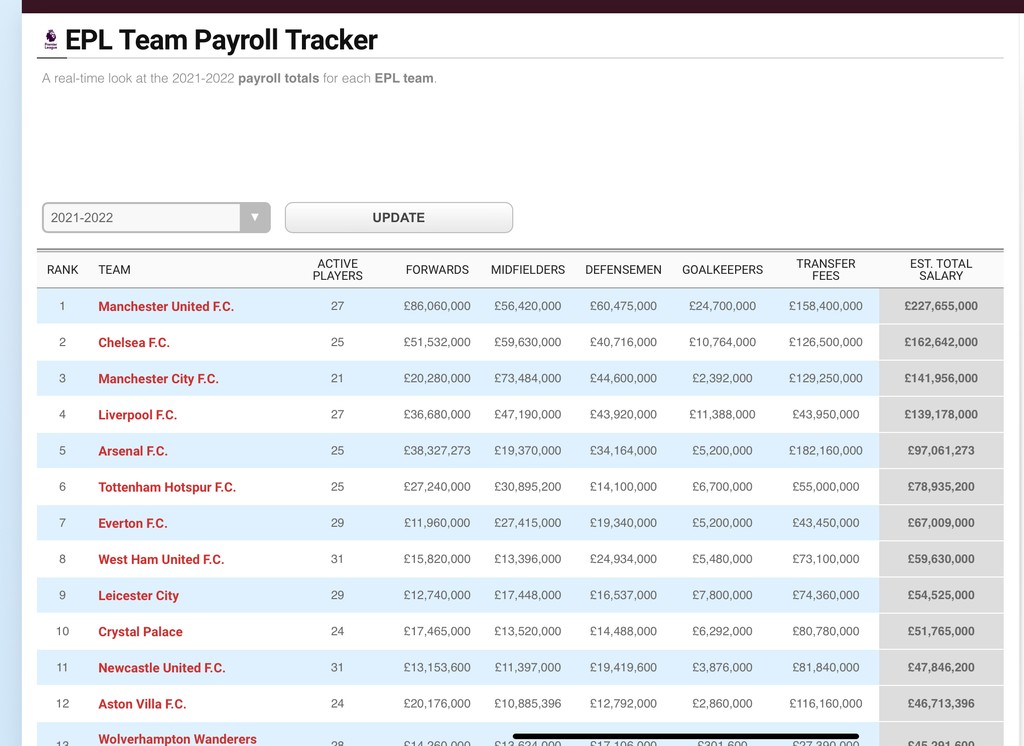Image resolution: width=1024 pixels, height=746 pixels.
Task: Sort by FORWARDS column header
Action: click(437, 270)
